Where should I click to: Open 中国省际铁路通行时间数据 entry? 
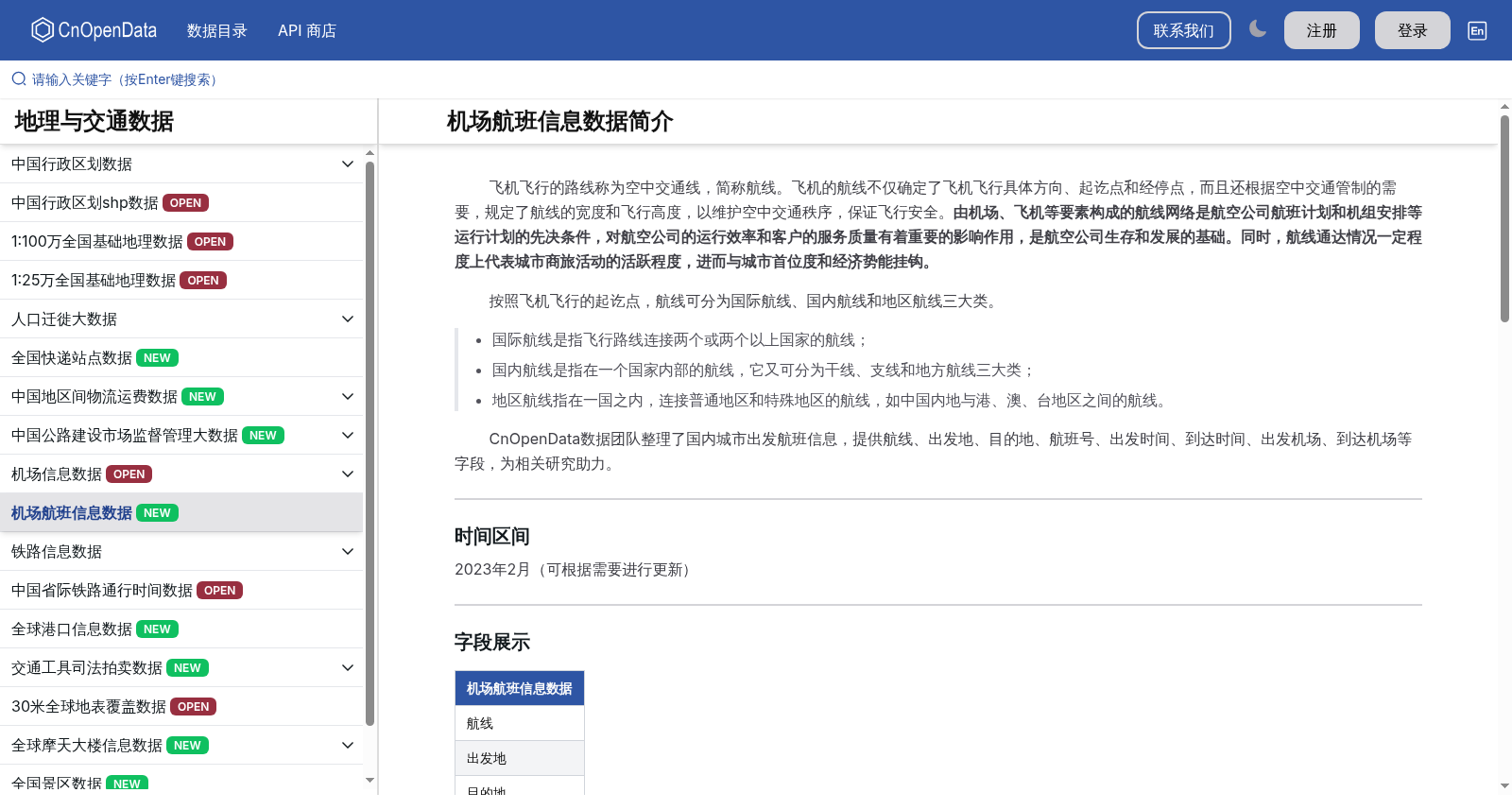(181, 590)
